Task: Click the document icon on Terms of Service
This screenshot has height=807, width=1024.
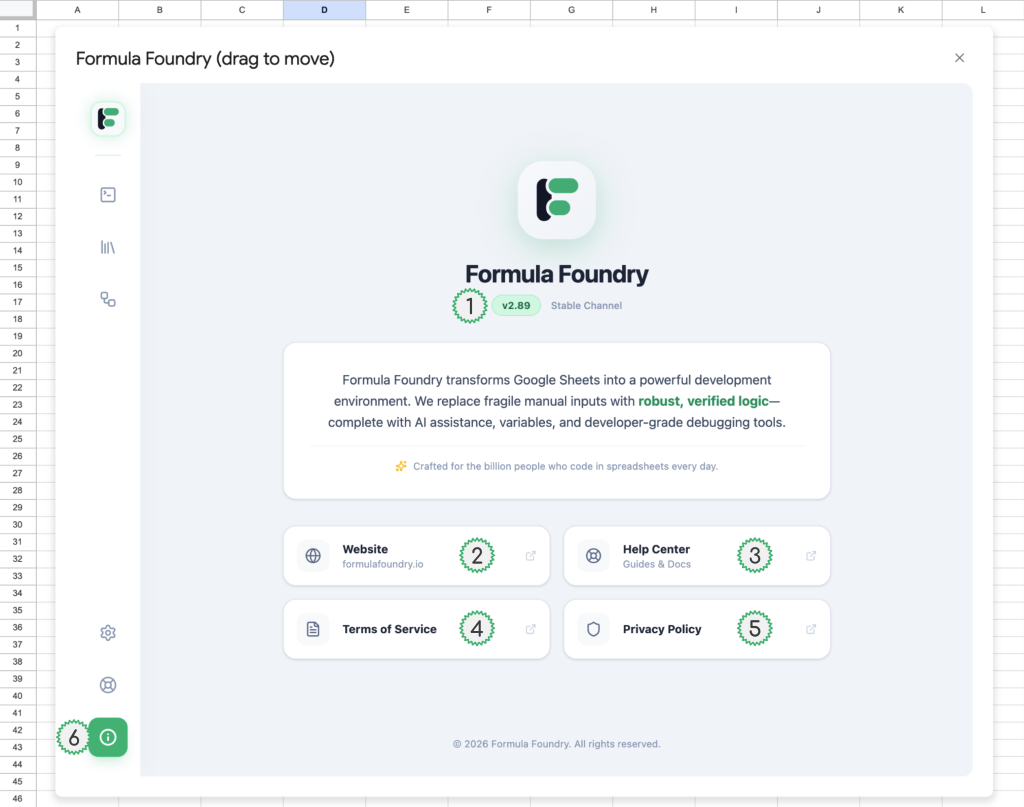Action: click(313, 629)
